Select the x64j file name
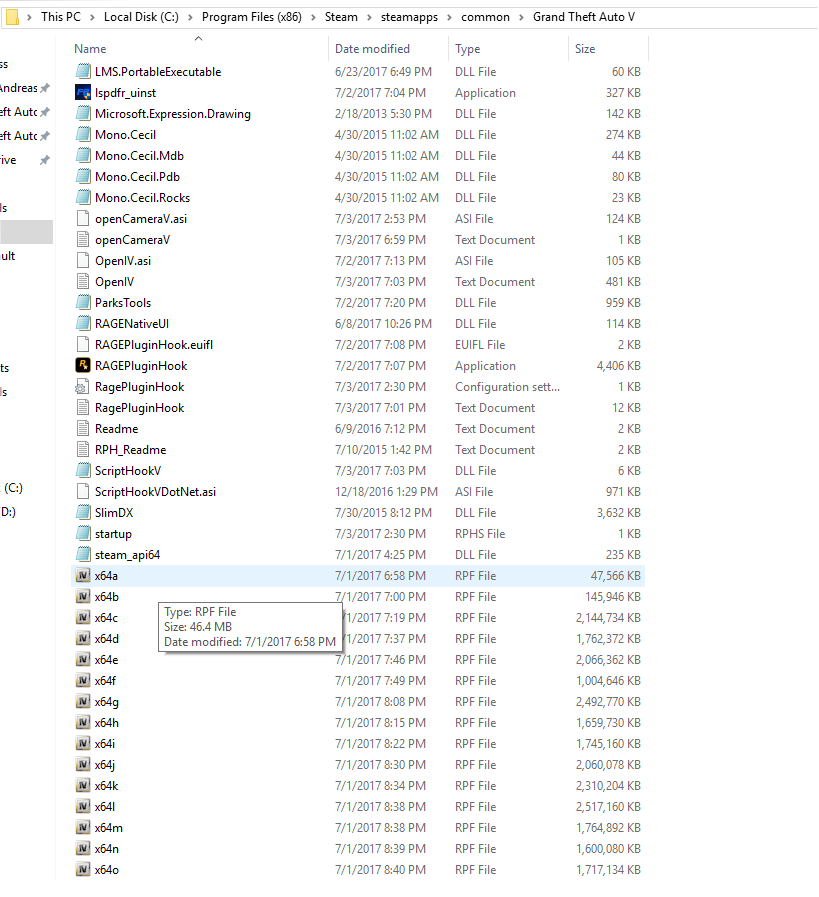 (105, 765)
